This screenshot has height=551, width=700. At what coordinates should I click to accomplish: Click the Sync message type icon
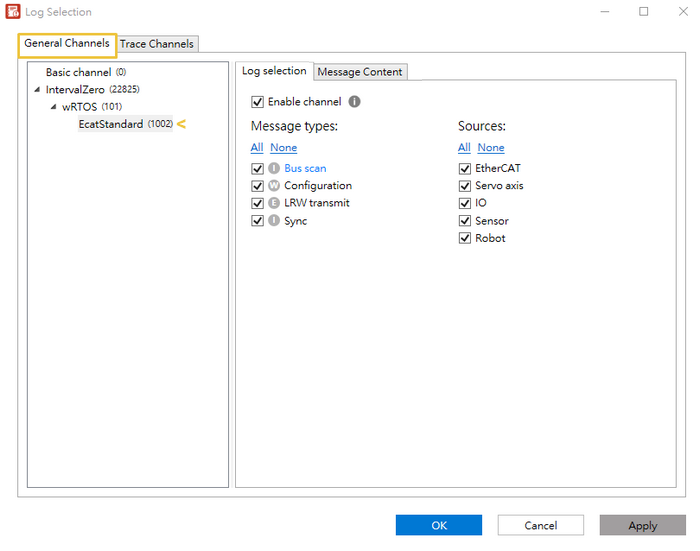tap(274, 221)
